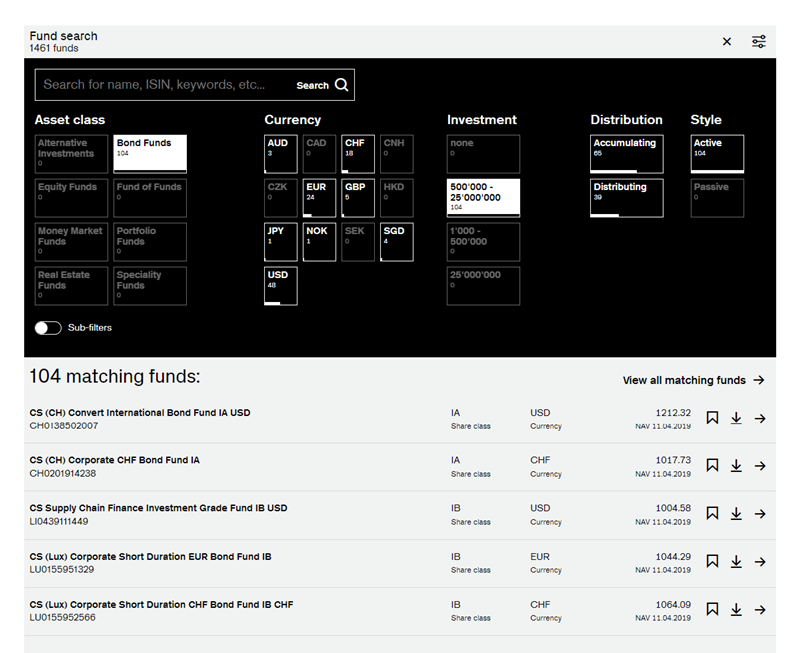Bookmark CS (CH) Convert International Bond Fund
The width and height of the screenshot is (800, 653).
click(x=712, y=418)
